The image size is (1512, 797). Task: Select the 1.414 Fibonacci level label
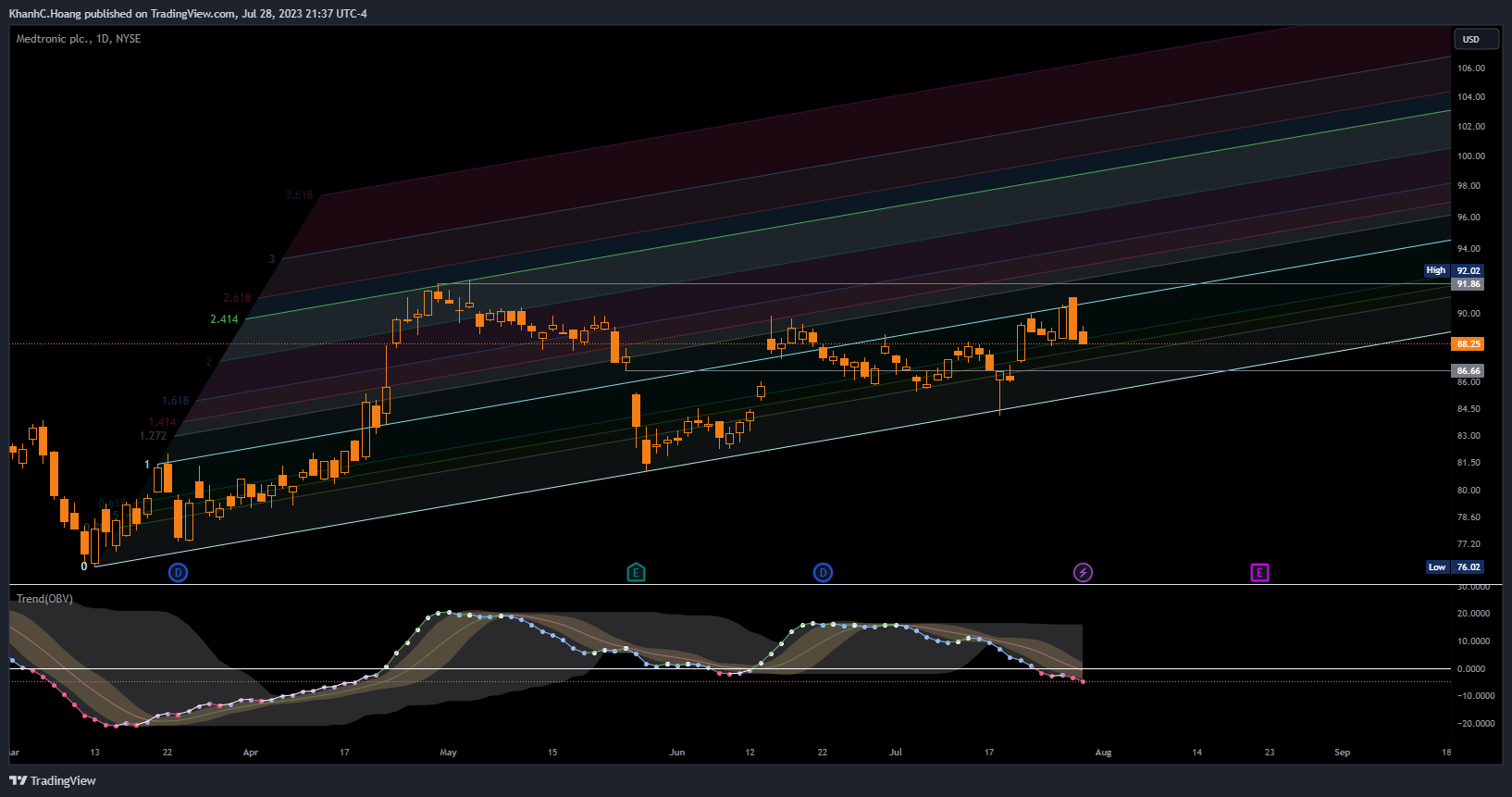(162, 422)
